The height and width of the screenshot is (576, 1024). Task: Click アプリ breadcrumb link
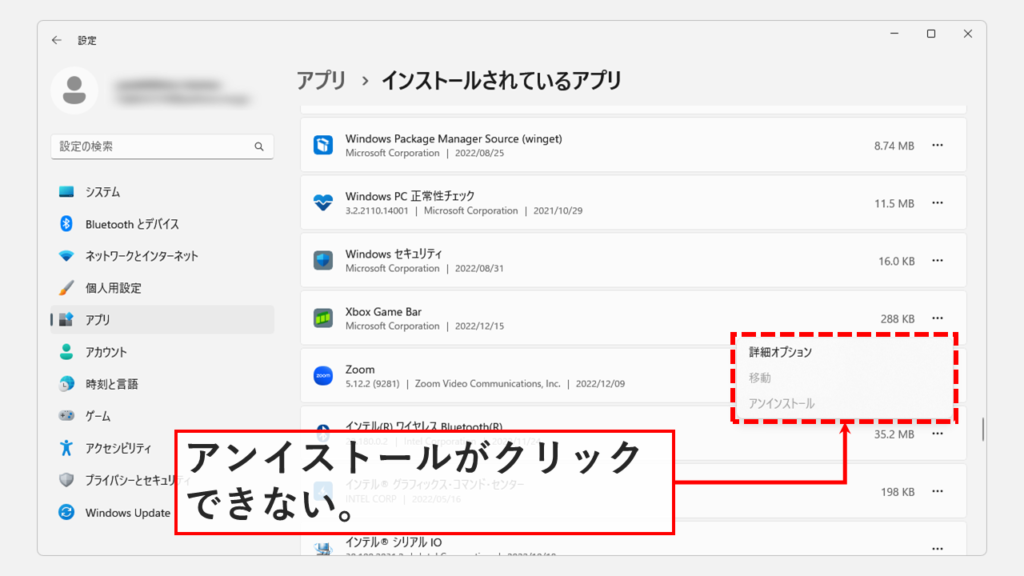pos(321,81)
